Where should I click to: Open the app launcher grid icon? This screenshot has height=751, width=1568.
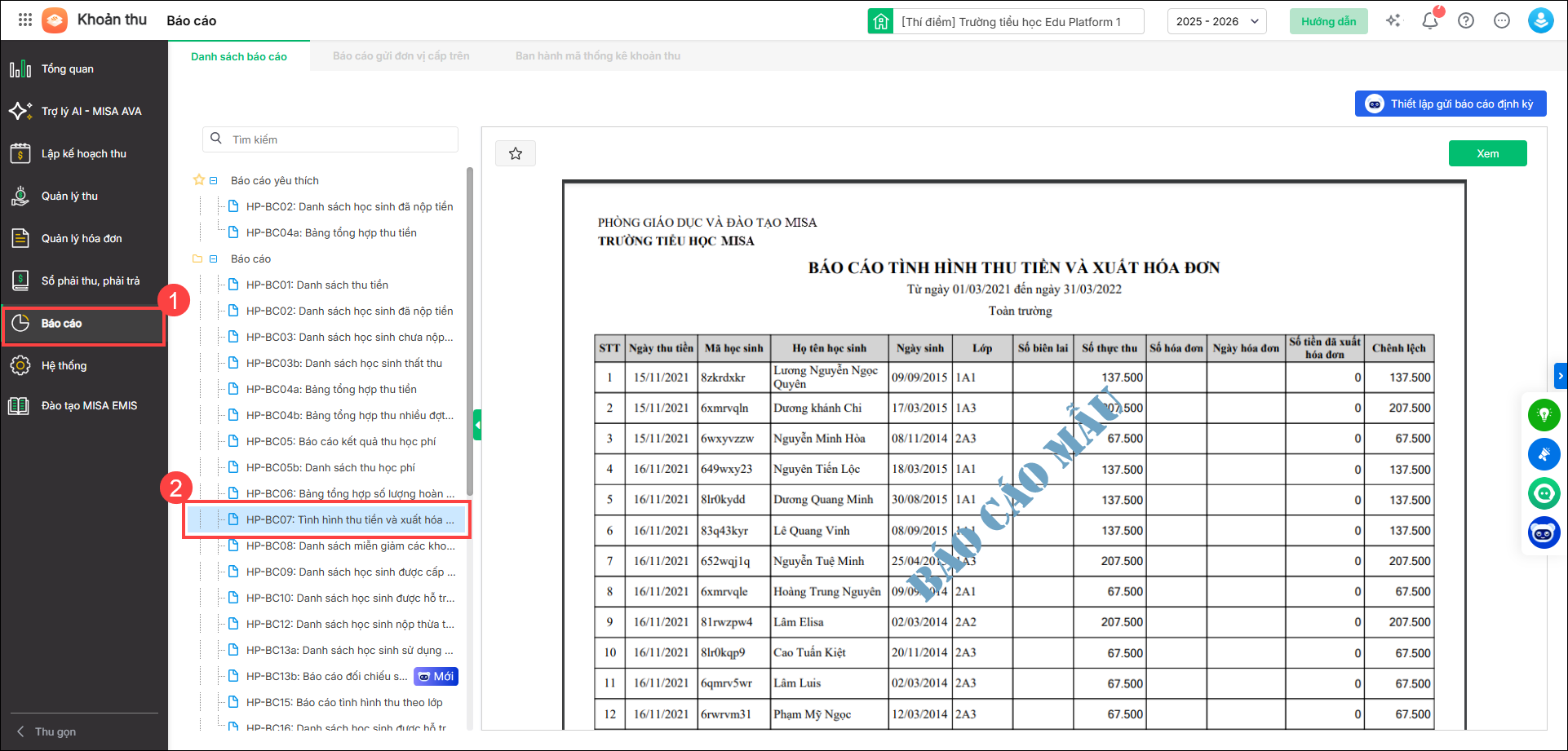click(25, 20)
